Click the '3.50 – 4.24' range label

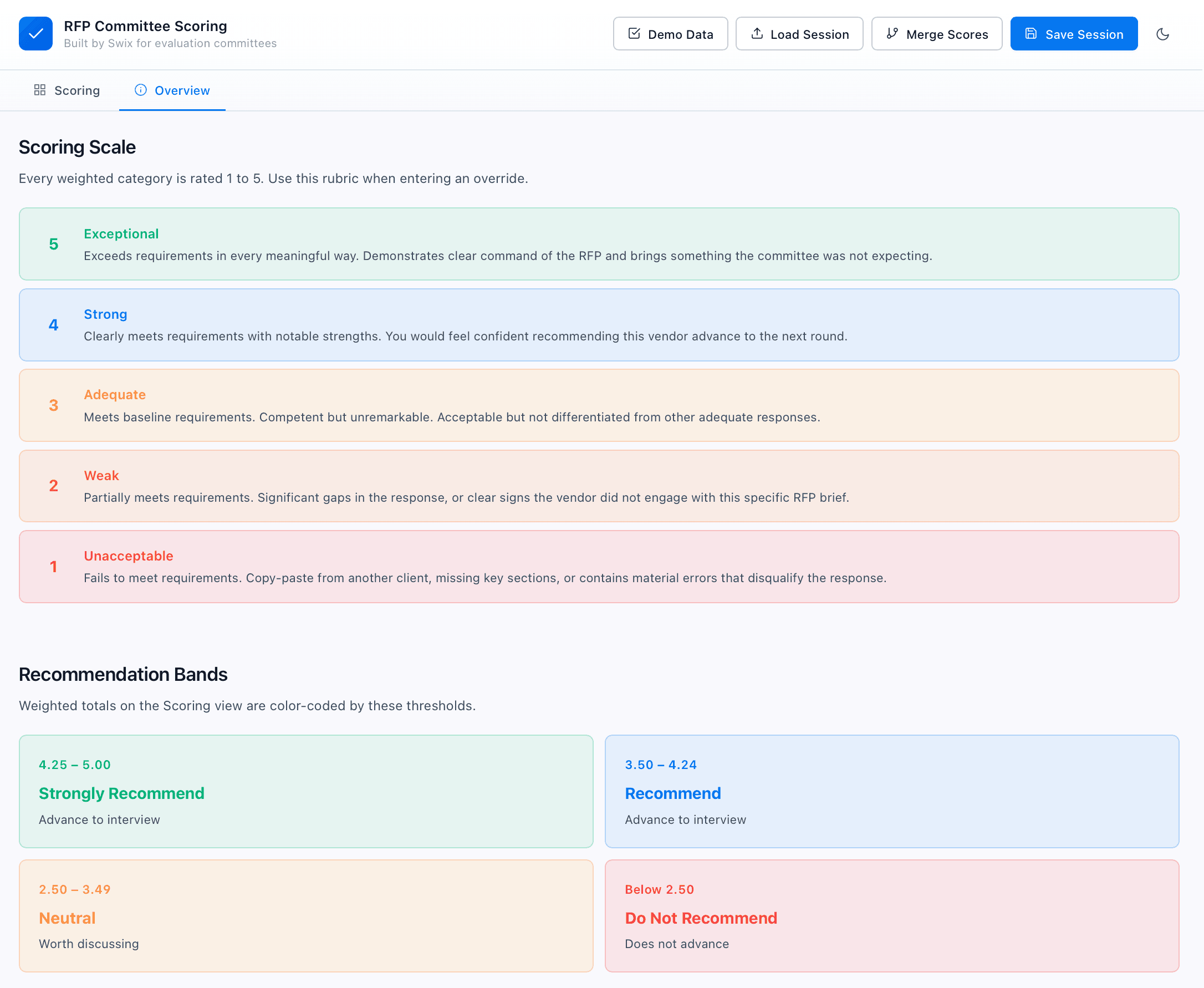(661, 765)
